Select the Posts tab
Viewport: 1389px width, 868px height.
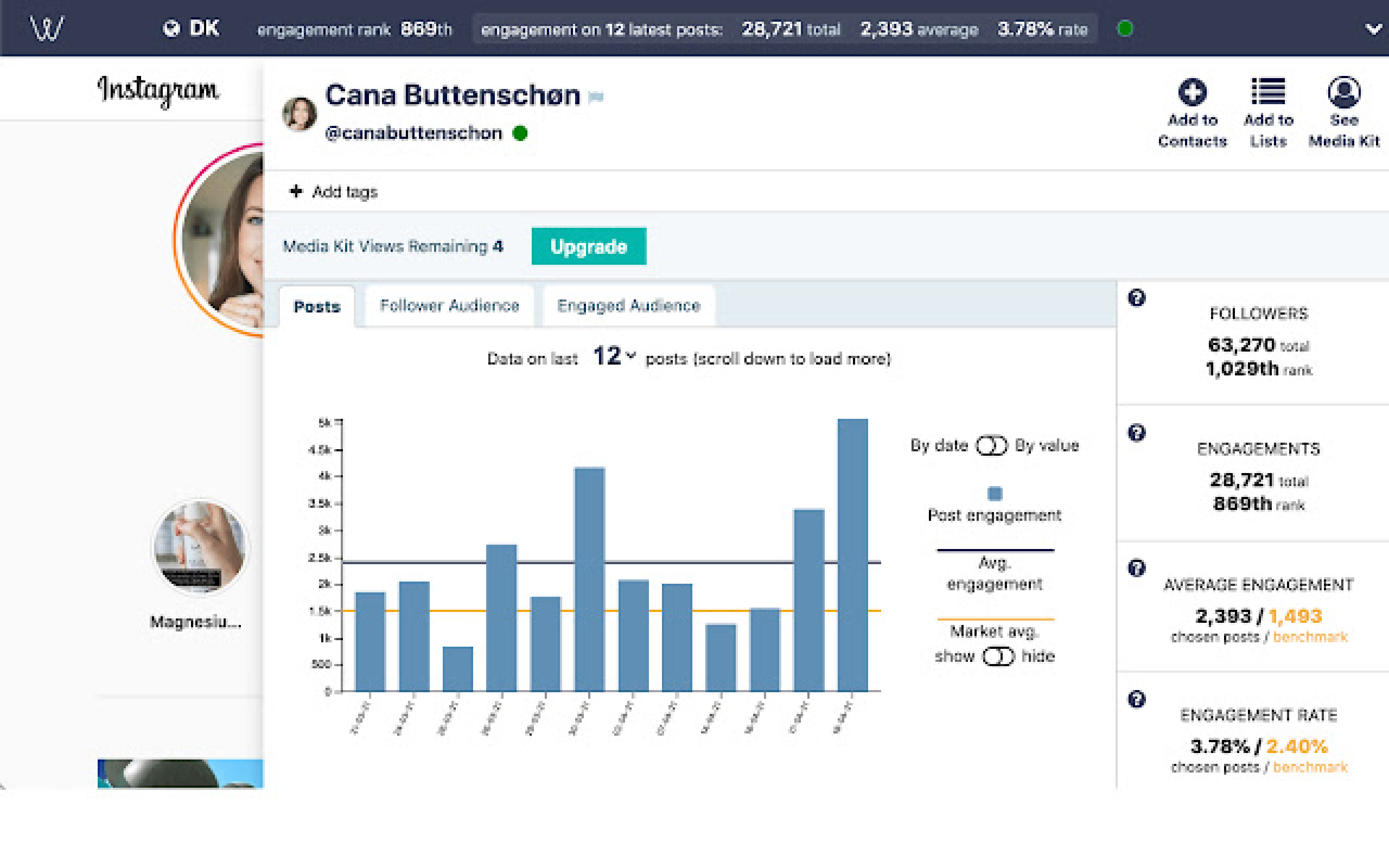tap(317, 307)
